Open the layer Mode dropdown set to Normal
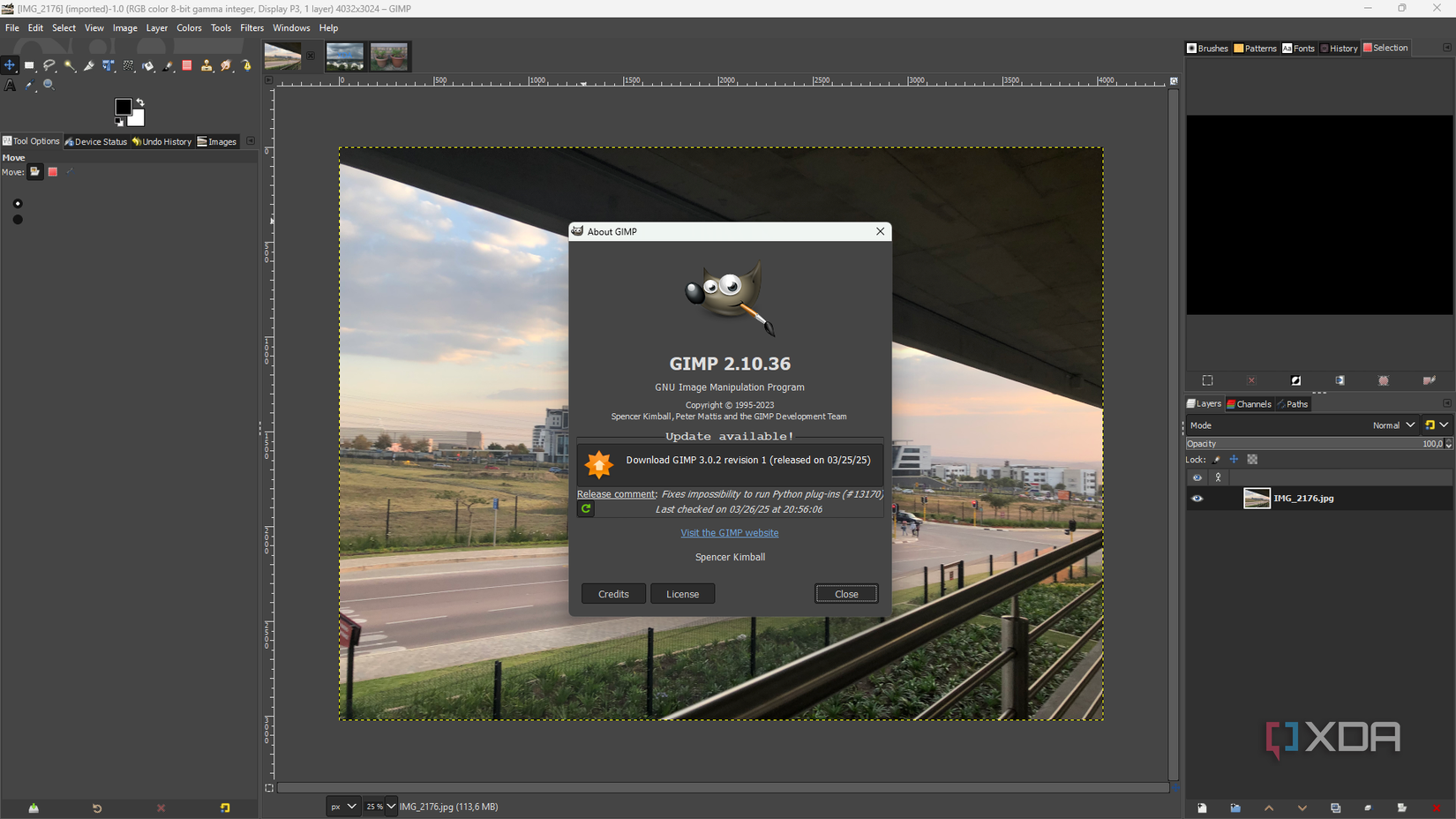The image size is (1456, 819). (x=1392, y=425)
